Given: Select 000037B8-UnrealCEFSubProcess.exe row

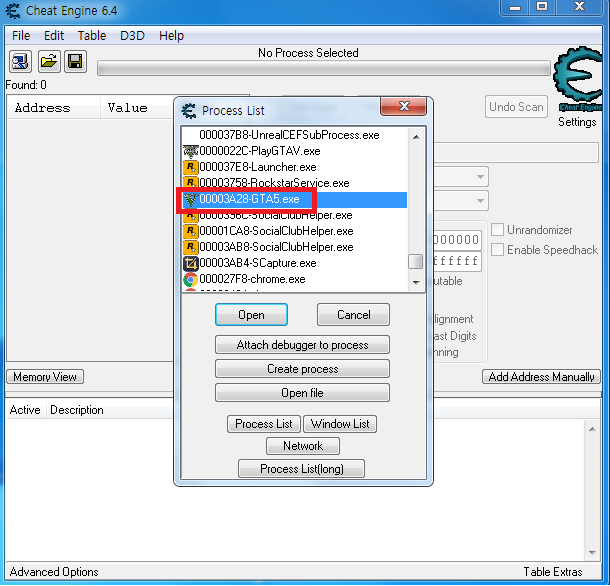Looking at the screenshot, I should click(294, 135).
